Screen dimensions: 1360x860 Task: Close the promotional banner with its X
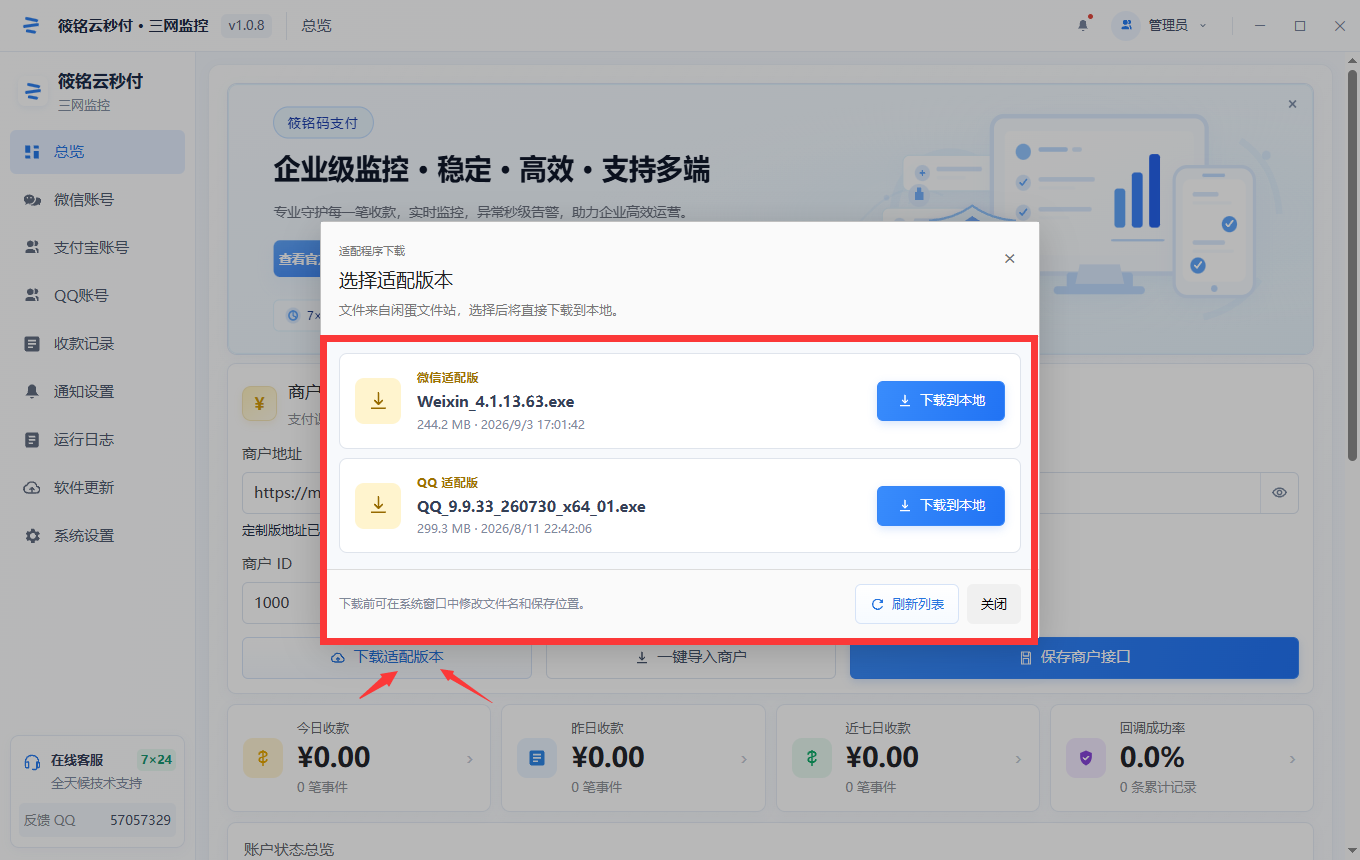[1292, 104]
